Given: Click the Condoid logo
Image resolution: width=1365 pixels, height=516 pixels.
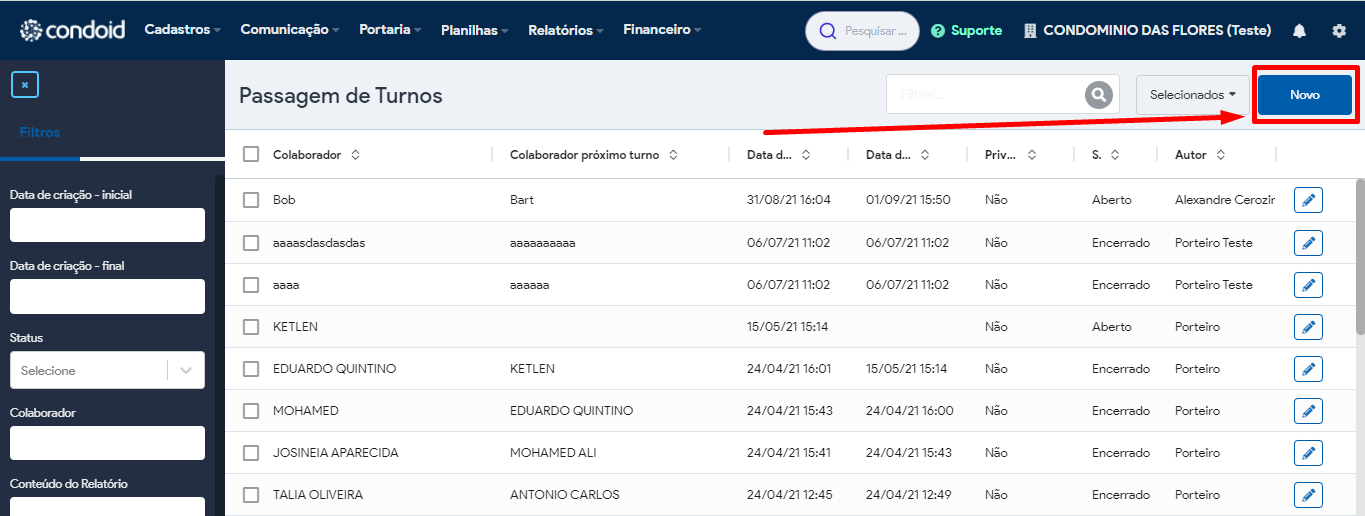Looking at the screenshot, I should 73,30.
